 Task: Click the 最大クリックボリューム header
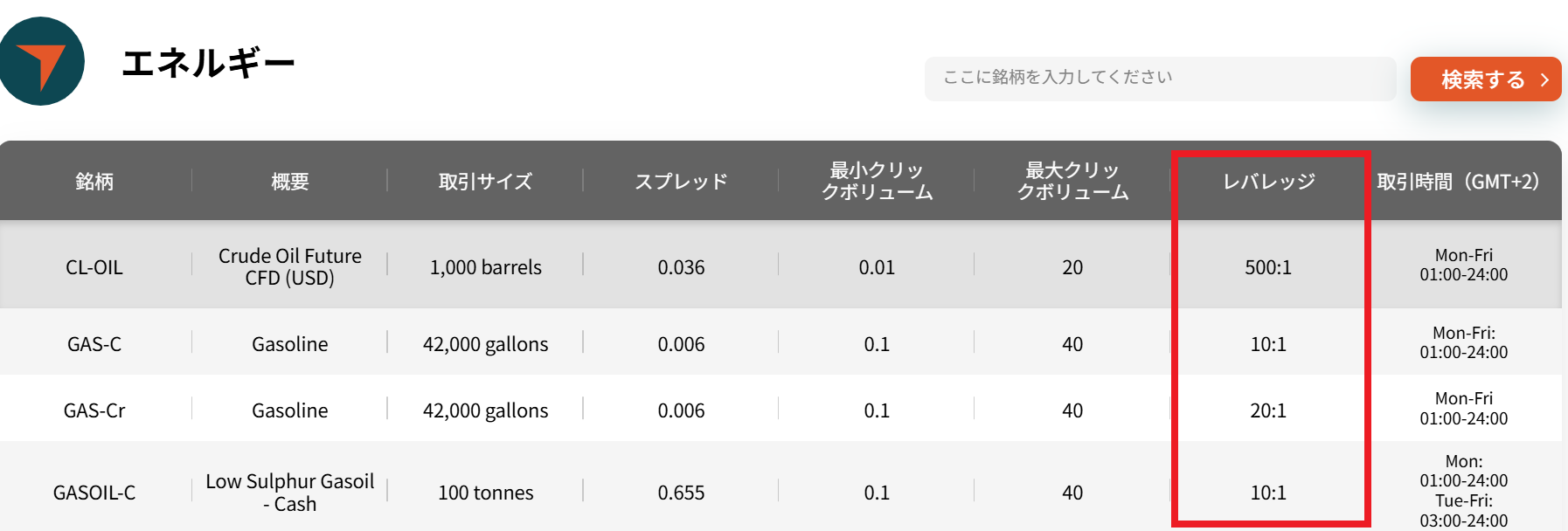(1072, 182)
